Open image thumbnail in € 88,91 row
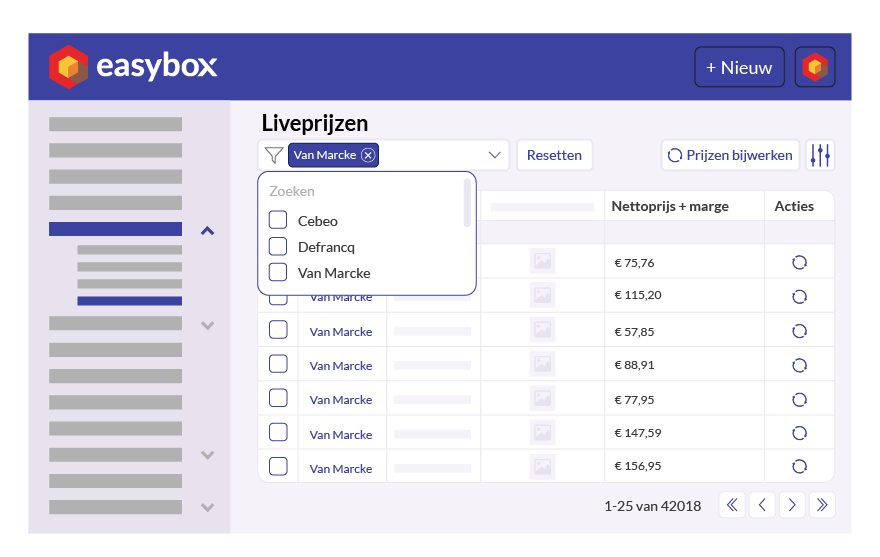 click(542, 364)
